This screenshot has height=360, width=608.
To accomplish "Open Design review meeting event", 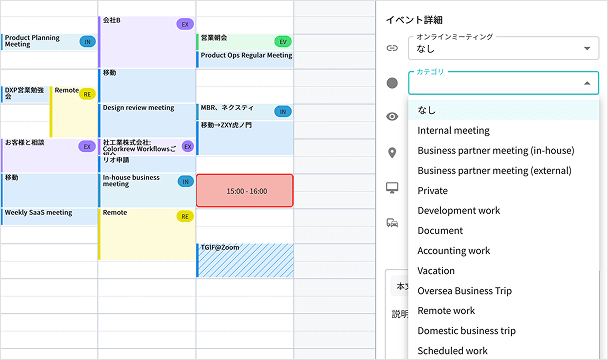I will coord(147,120).
